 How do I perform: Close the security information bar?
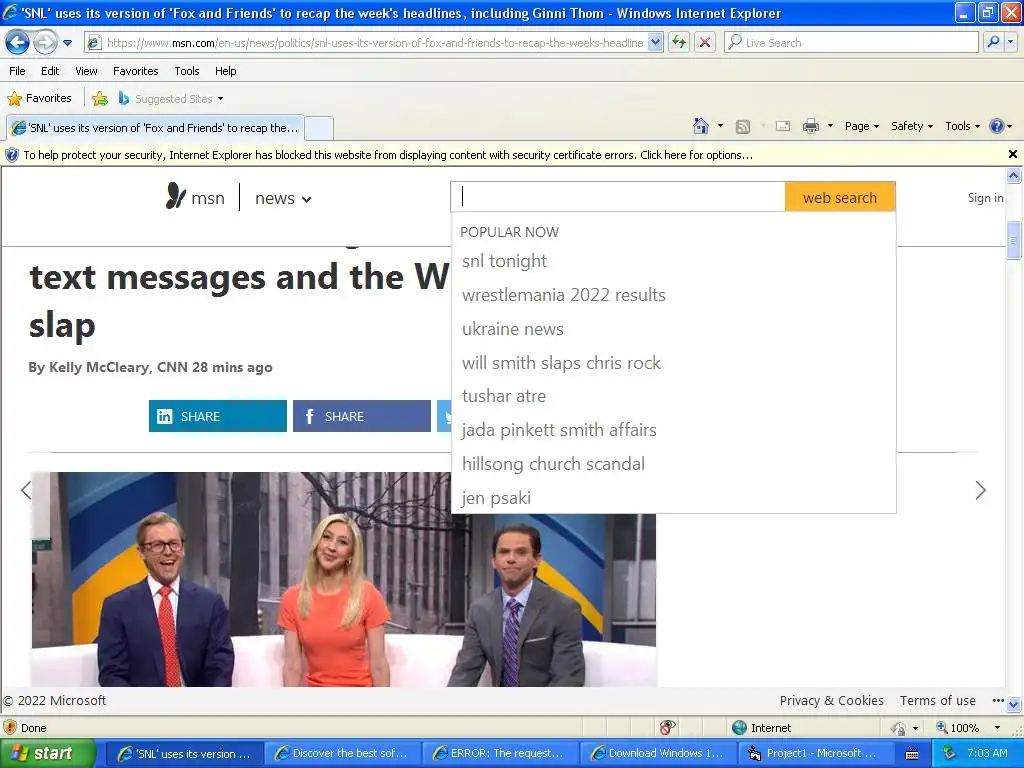(x=1012, y=154)
